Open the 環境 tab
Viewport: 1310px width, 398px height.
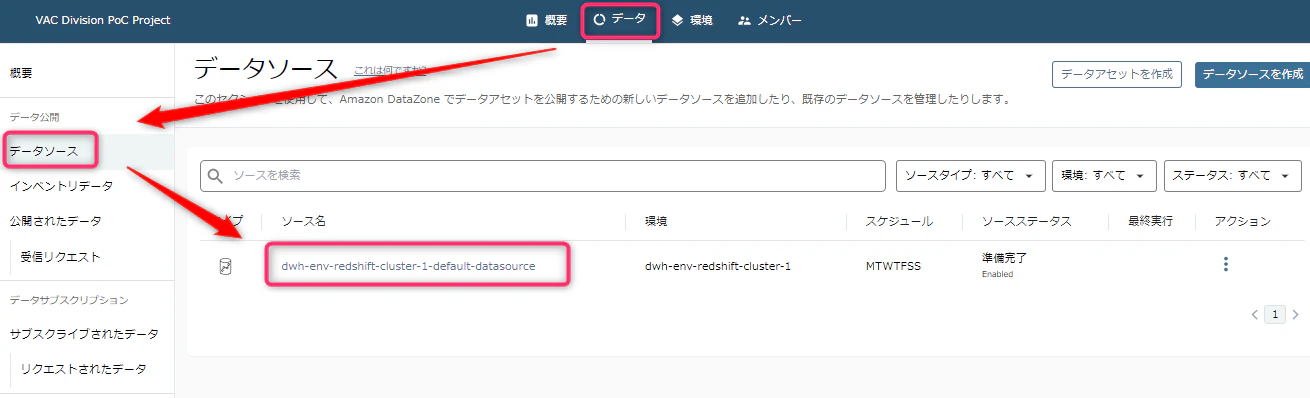point(692,20)
